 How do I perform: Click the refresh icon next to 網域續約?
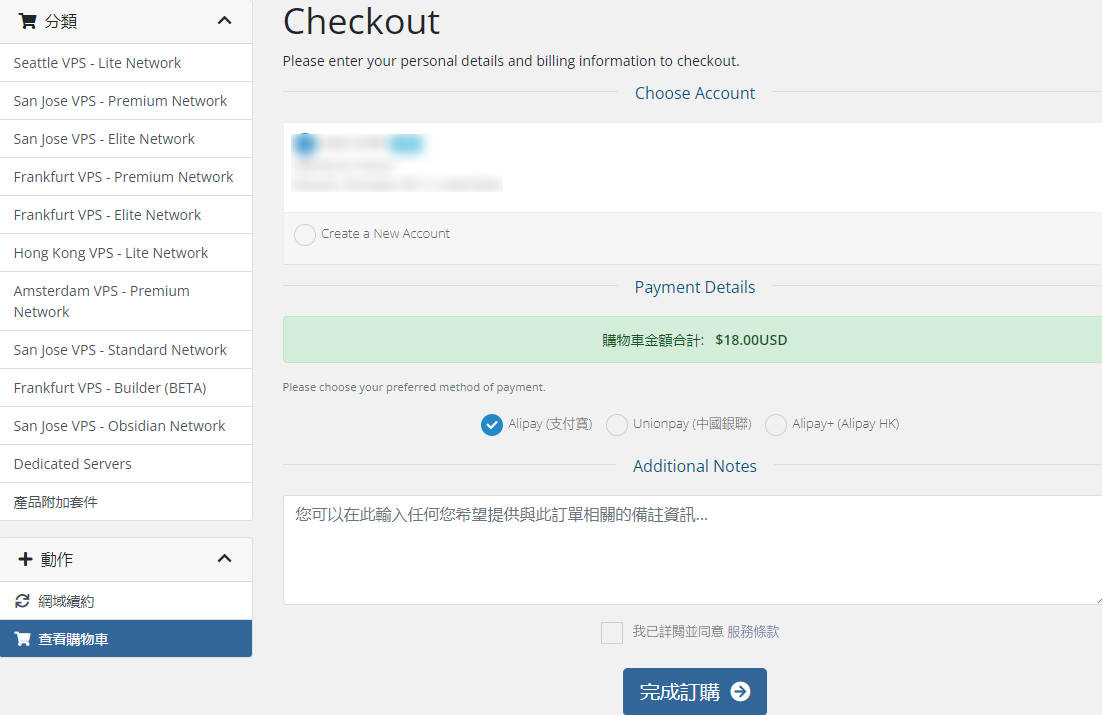click(22, 601)
